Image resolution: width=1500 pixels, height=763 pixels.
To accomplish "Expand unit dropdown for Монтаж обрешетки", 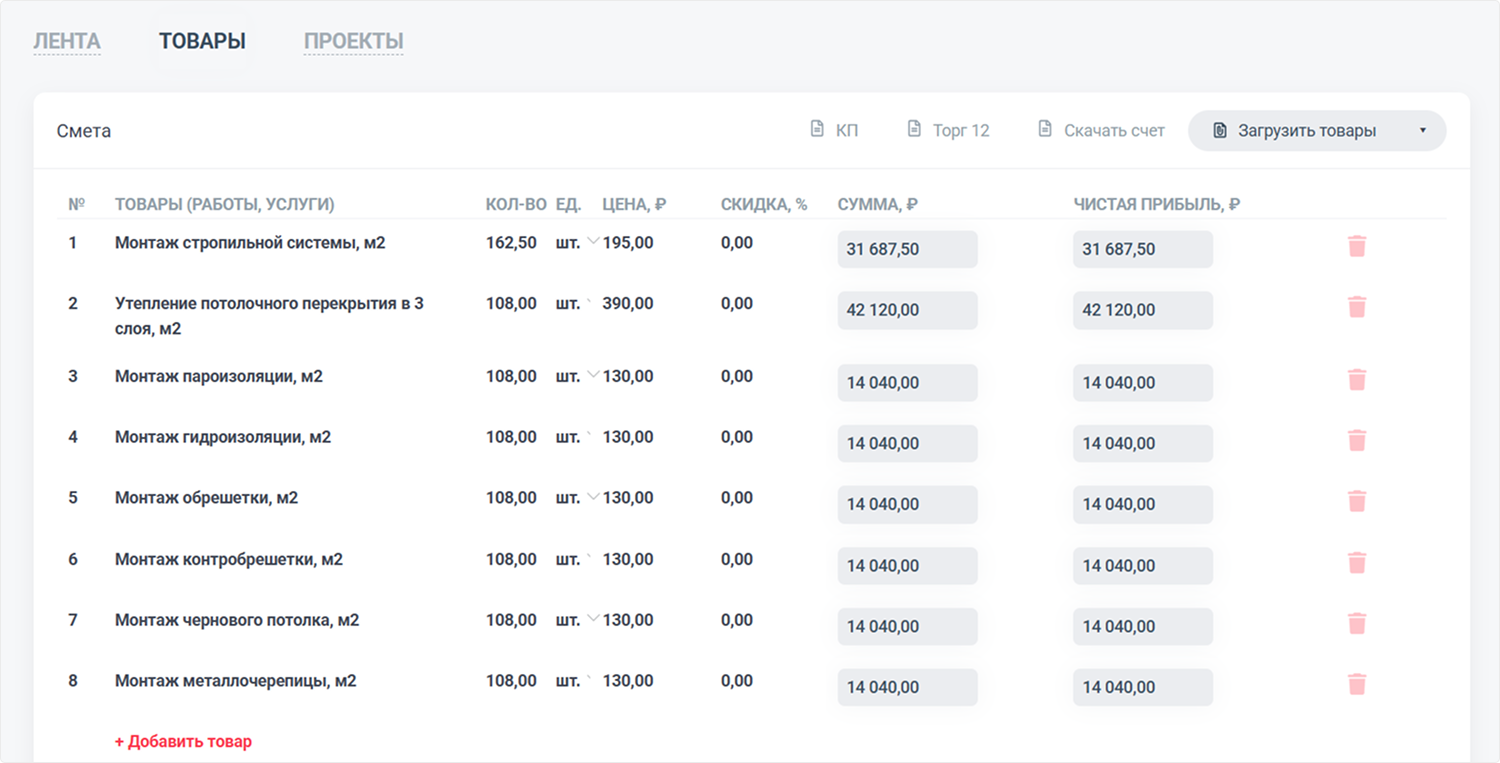I will [x=592, y=497].
